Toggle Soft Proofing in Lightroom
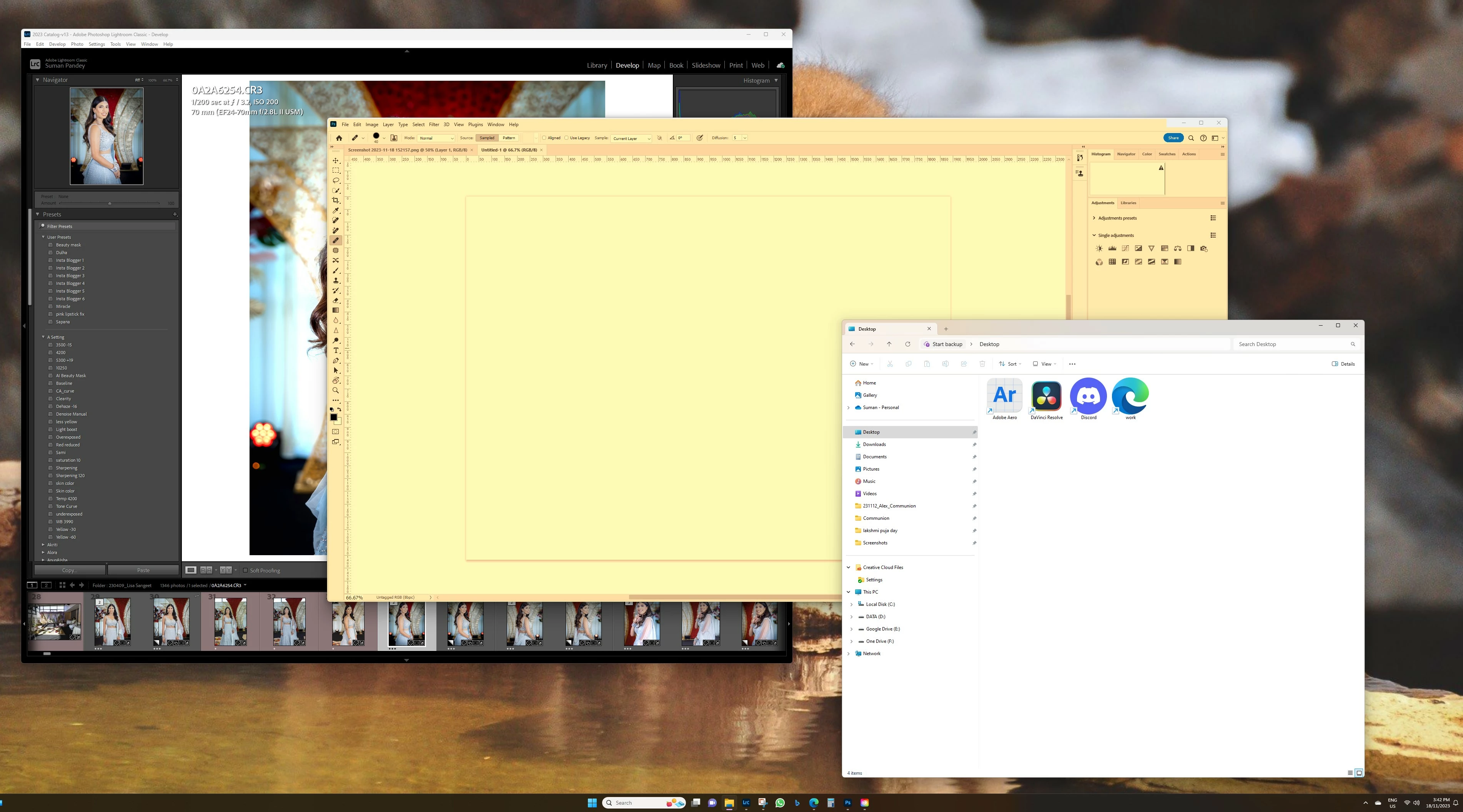 (245, 570)
